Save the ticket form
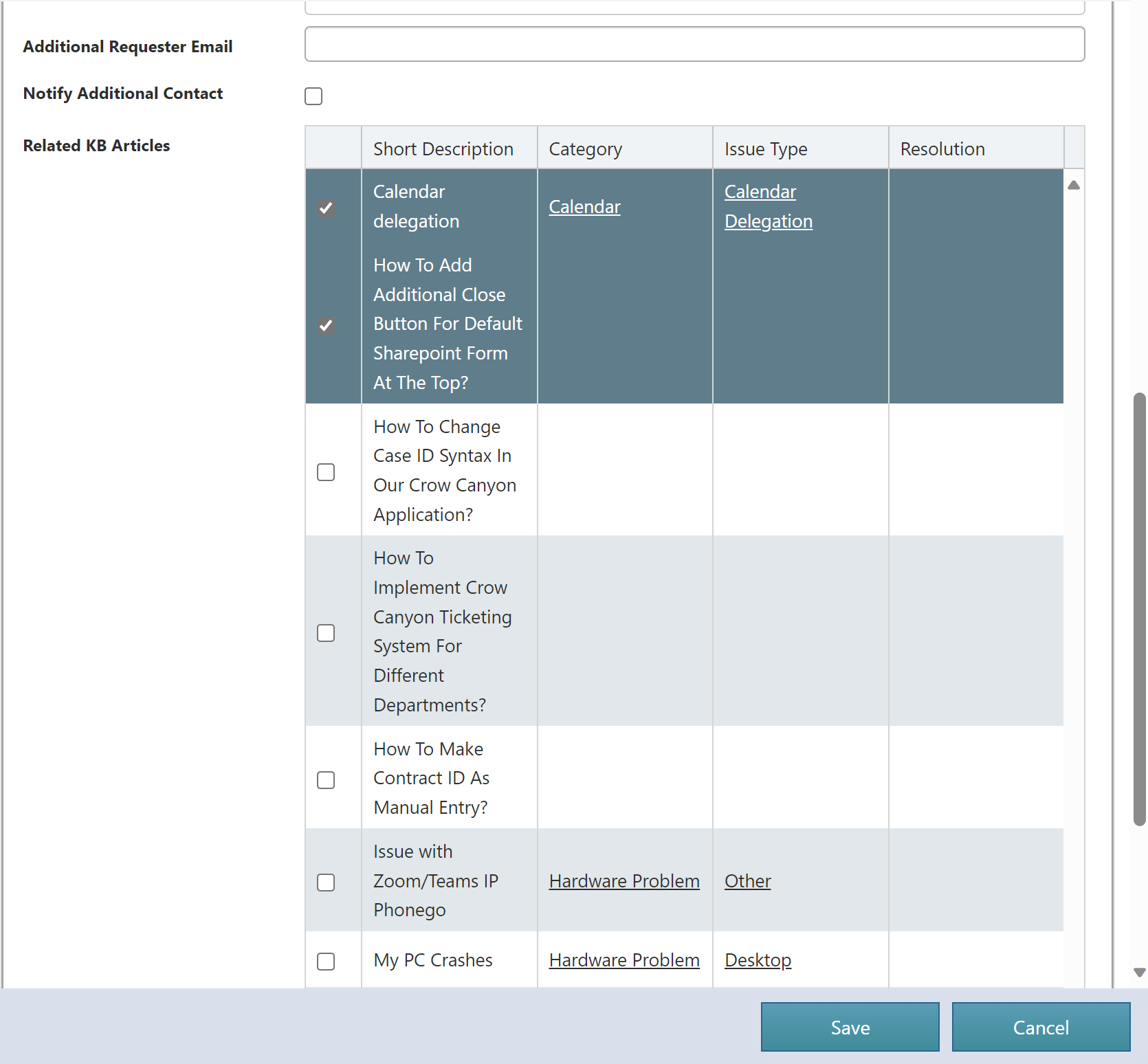The image size is (1148, 1064). point(850,1027)
